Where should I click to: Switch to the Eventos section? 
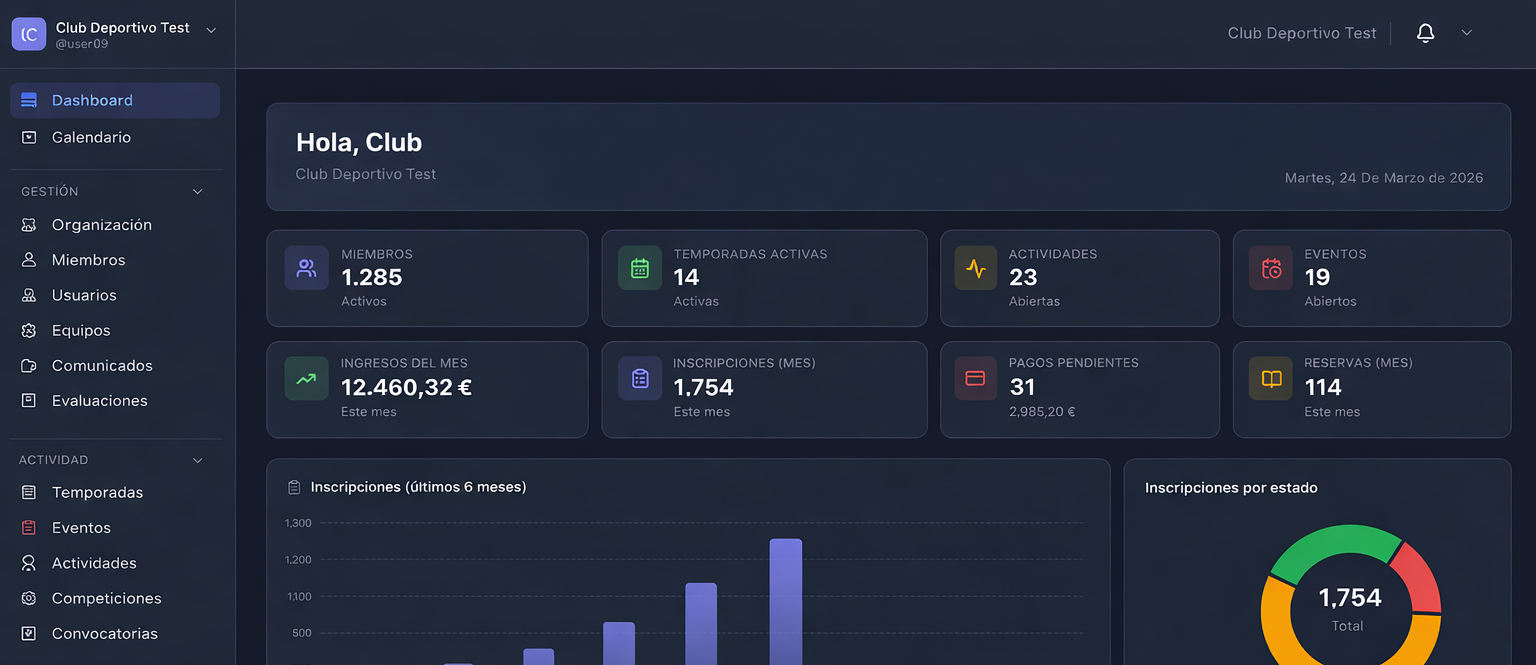81,527
